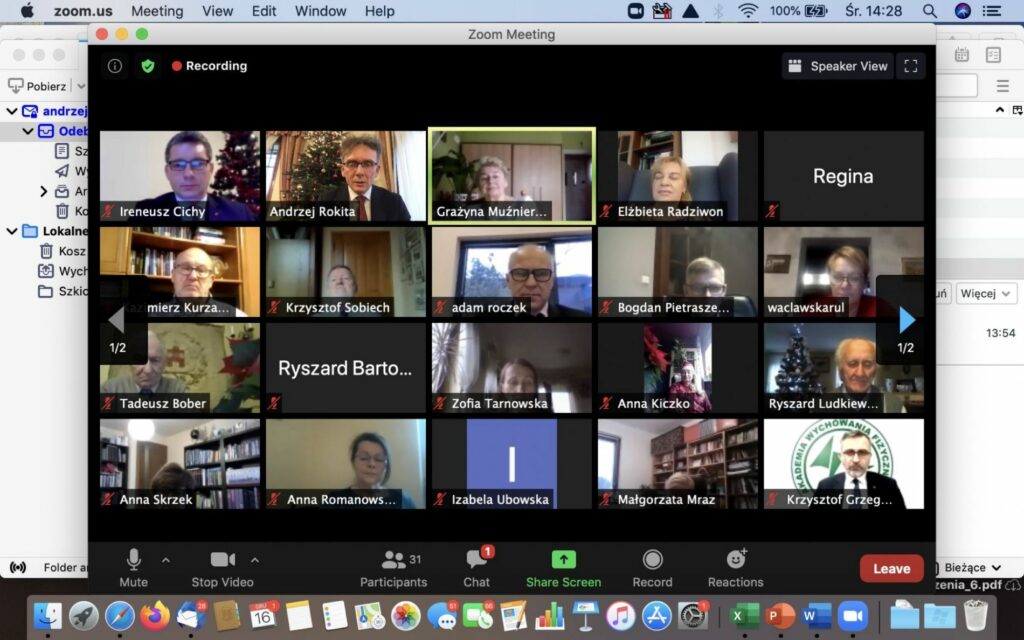The image size is (1024, 640).
Task: Click the Share Screen button
Action: [564, 568]
